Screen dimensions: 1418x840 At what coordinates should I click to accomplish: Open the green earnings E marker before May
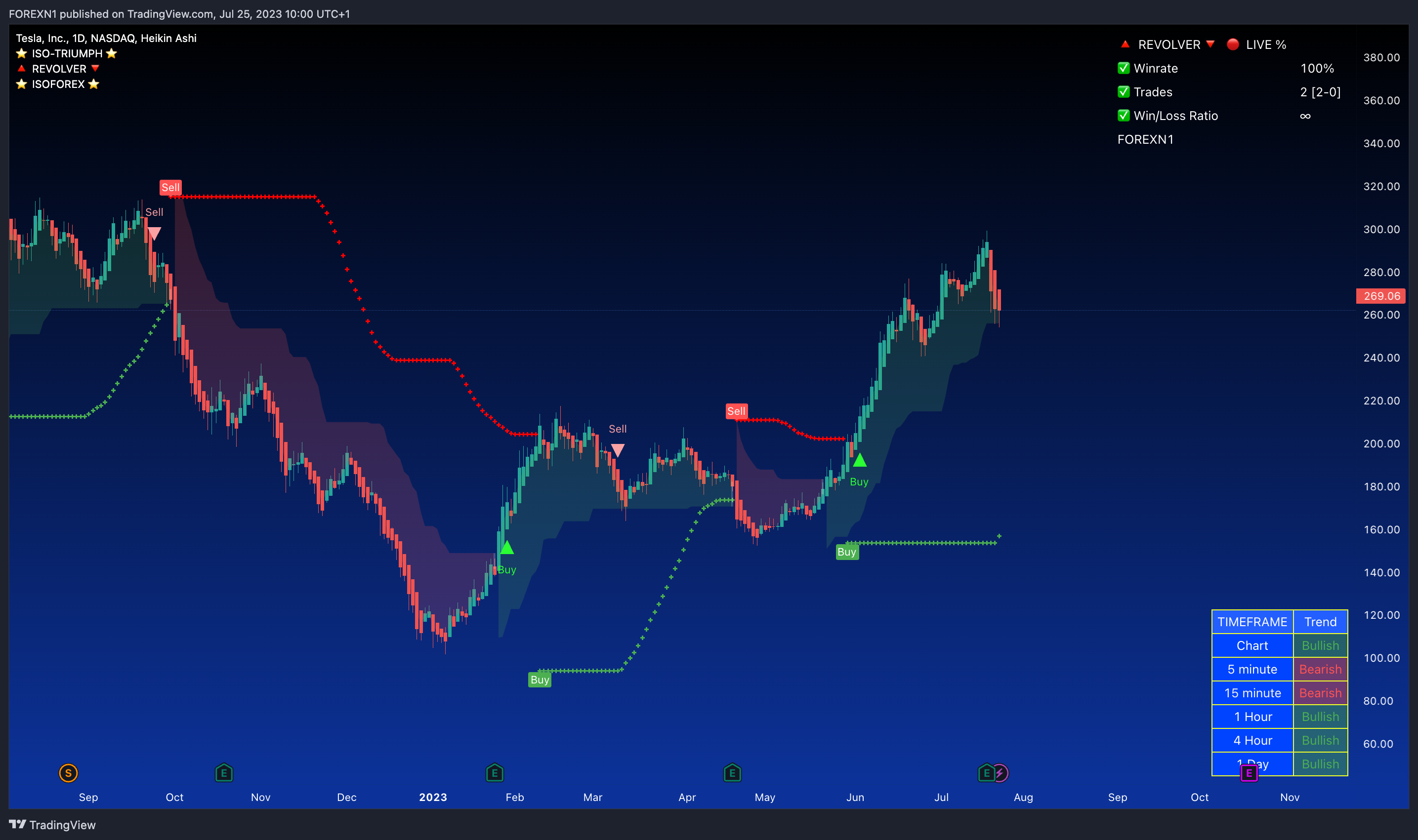tap(732, 773)
